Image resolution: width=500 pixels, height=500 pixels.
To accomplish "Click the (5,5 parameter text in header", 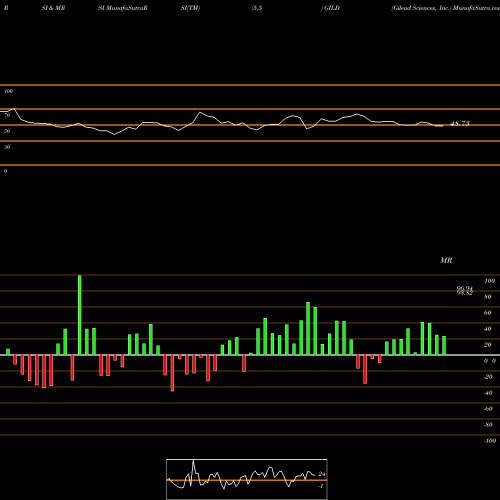I will click(x=257, y=8).
